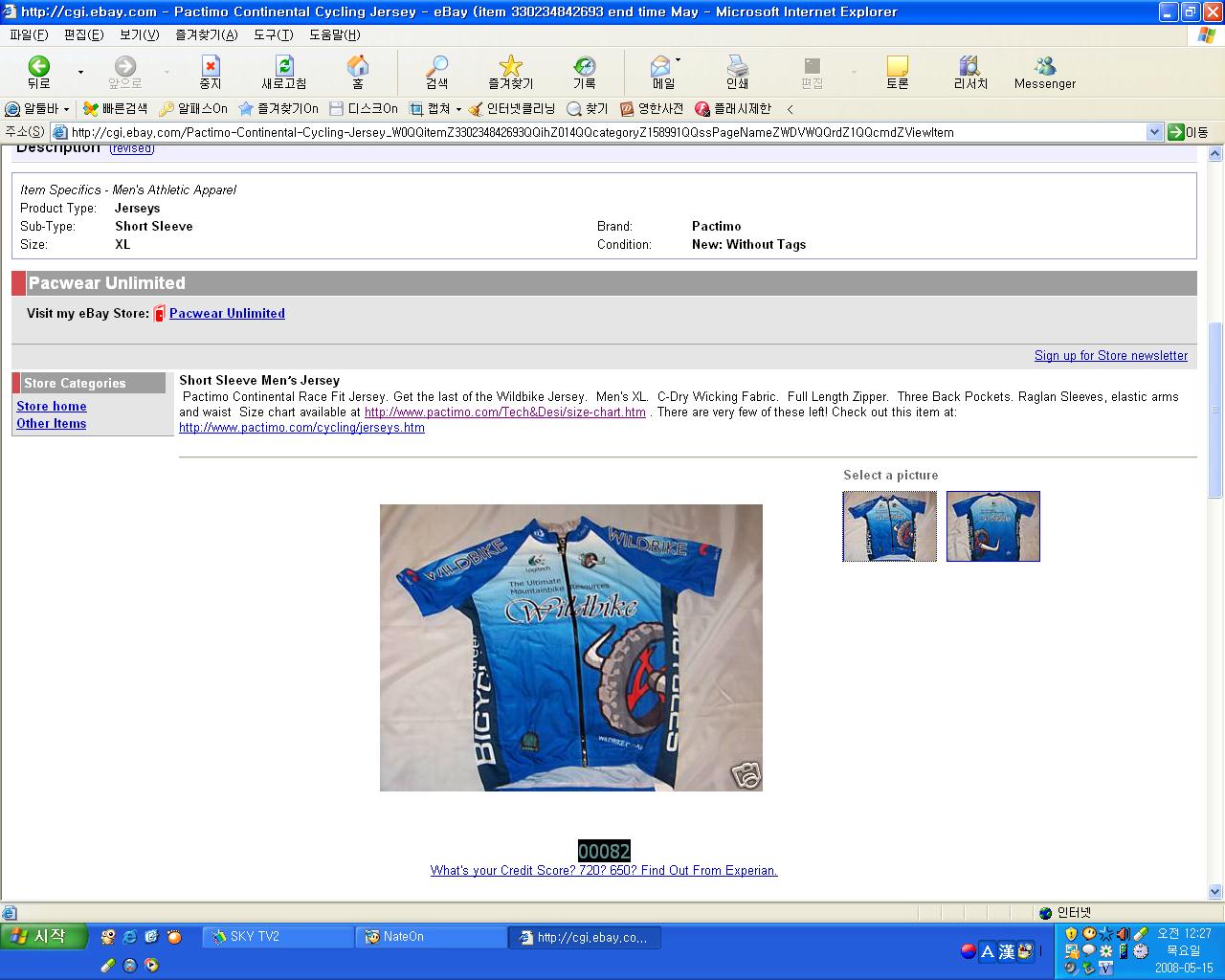Click the eBay taskbar window button

click(x=585, y=937)
